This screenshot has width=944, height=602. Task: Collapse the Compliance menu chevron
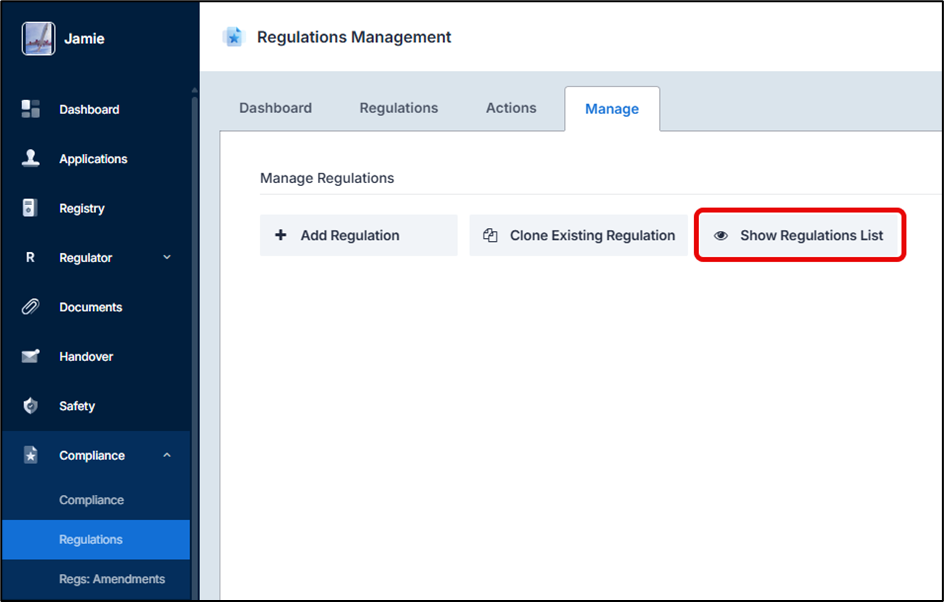click(167, 455)
